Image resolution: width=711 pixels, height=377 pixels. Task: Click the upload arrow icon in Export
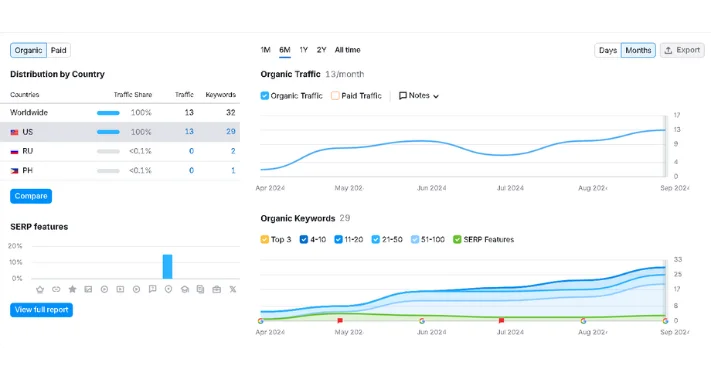tap(668, 50)
